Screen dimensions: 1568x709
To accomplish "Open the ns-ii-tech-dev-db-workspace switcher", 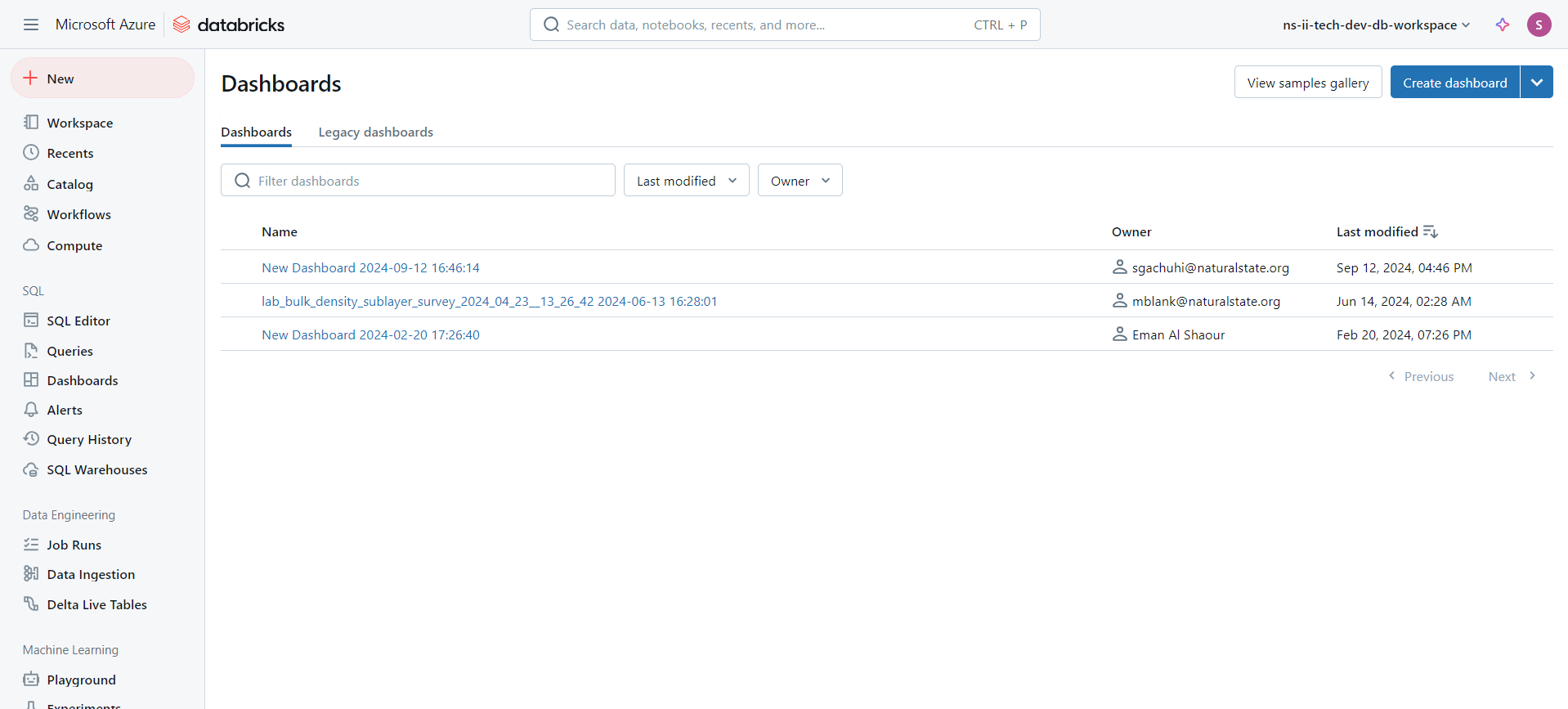I will [x=1377, y=25].
